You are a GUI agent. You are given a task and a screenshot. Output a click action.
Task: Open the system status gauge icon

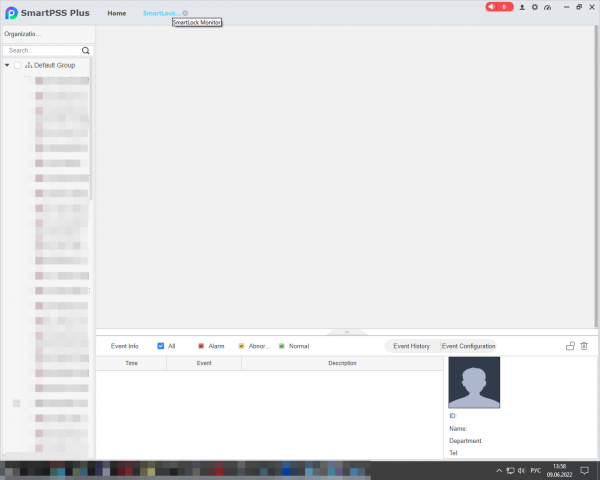[x=548, y=7]
